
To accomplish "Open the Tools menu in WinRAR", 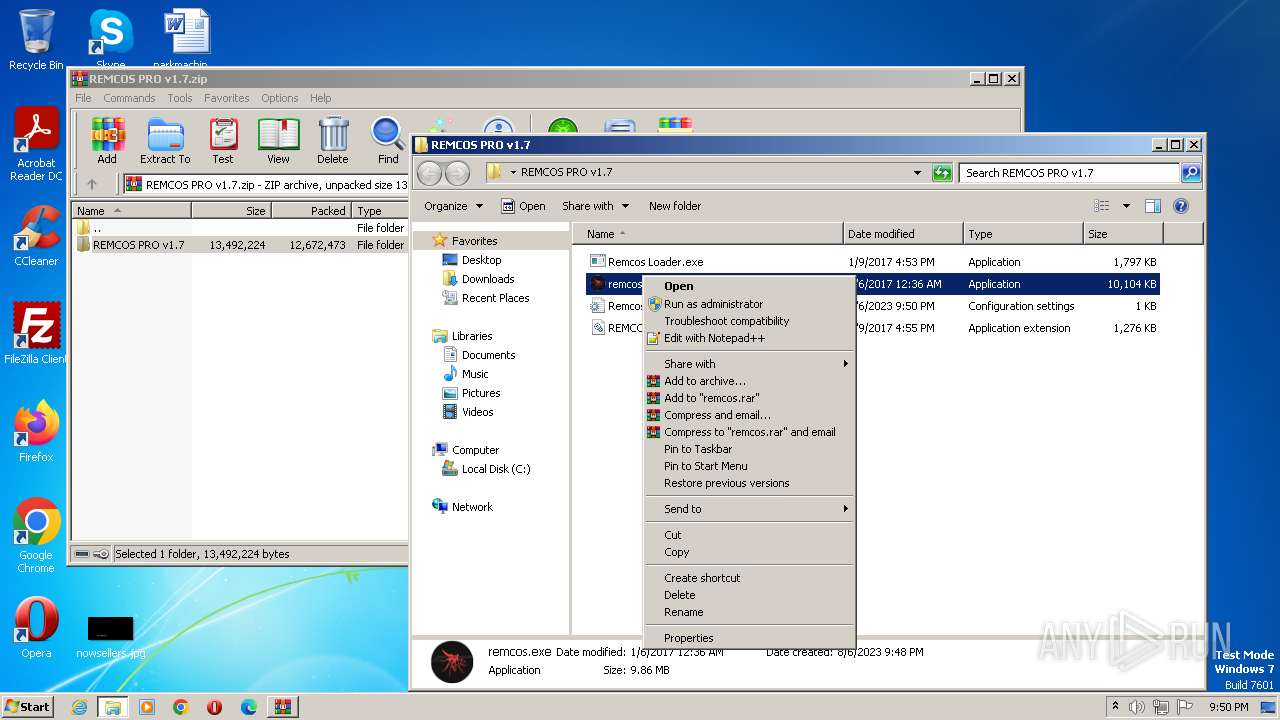I will (180, 98).
